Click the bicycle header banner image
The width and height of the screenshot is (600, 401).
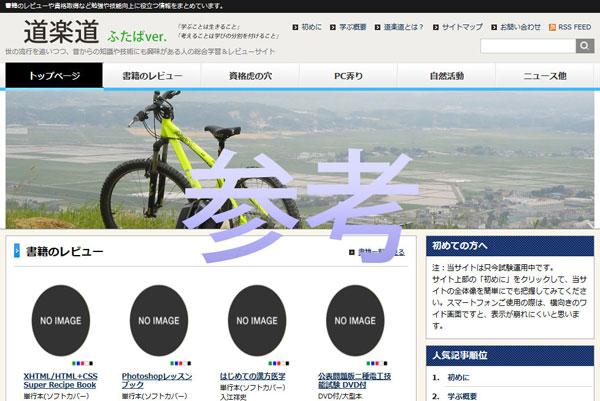pos(300,160)
